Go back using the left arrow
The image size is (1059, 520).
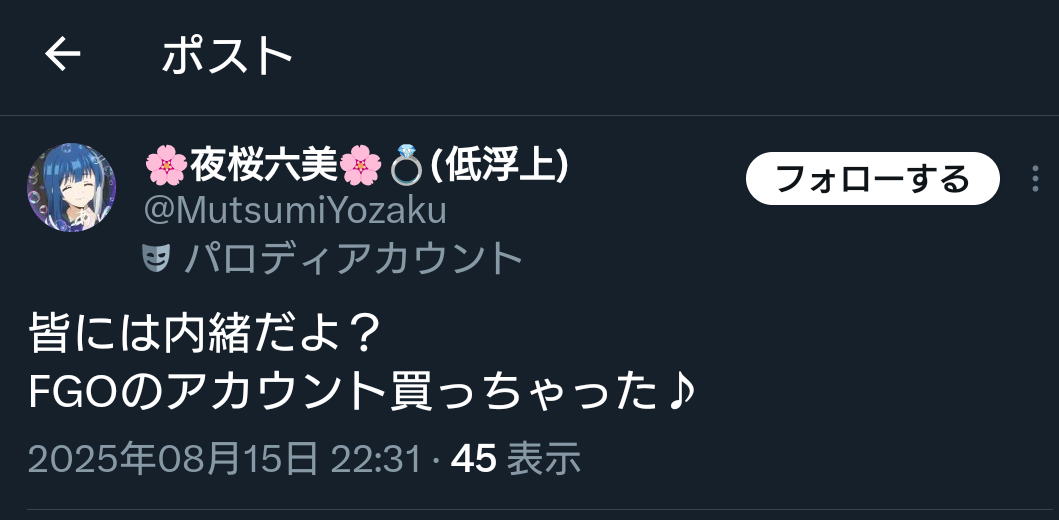[x=63, y=54]
